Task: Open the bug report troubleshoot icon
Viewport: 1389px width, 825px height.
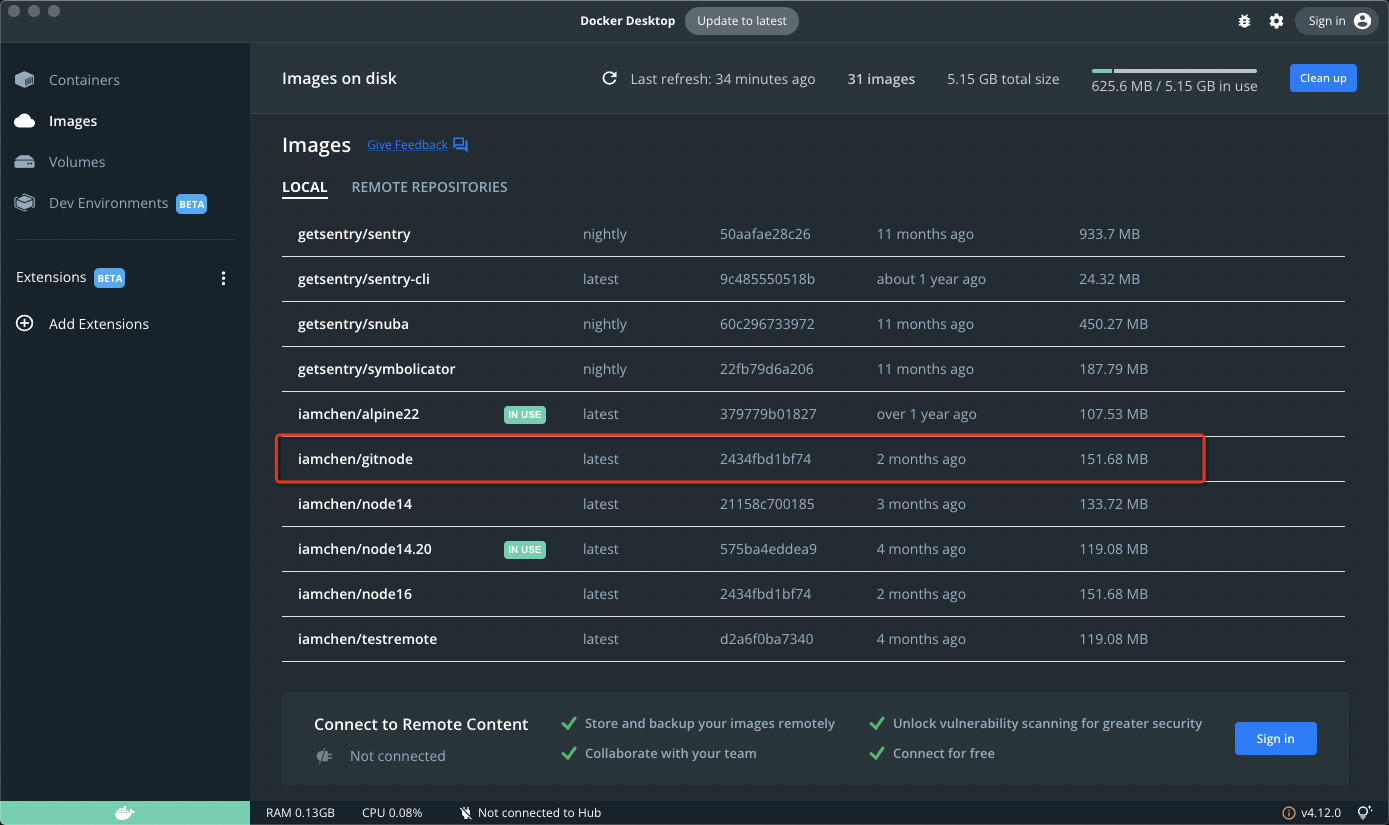Action: 1244,21
